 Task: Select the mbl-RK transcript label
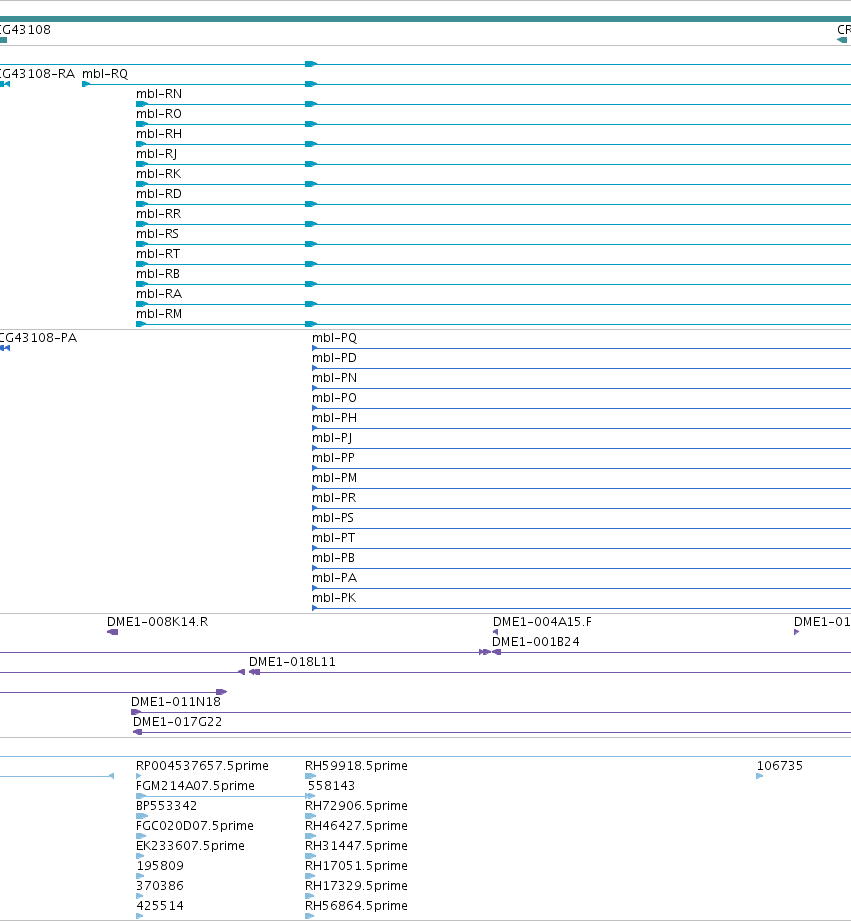(159, 174)
